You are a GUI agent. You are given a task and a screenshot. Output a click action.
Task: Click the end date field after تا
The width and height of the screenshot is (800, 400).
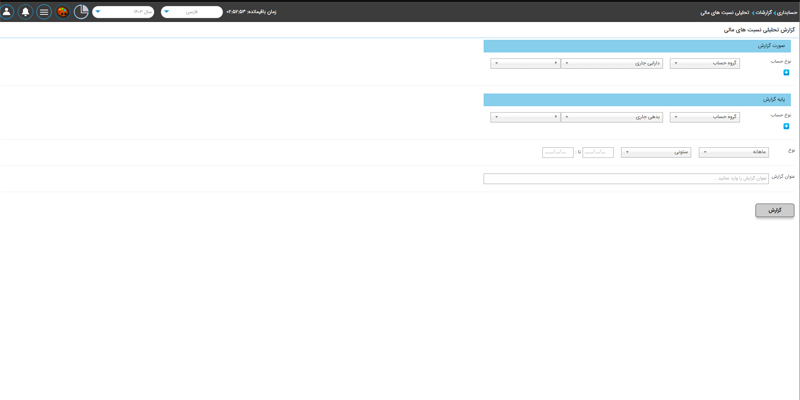tap(558, 153)
